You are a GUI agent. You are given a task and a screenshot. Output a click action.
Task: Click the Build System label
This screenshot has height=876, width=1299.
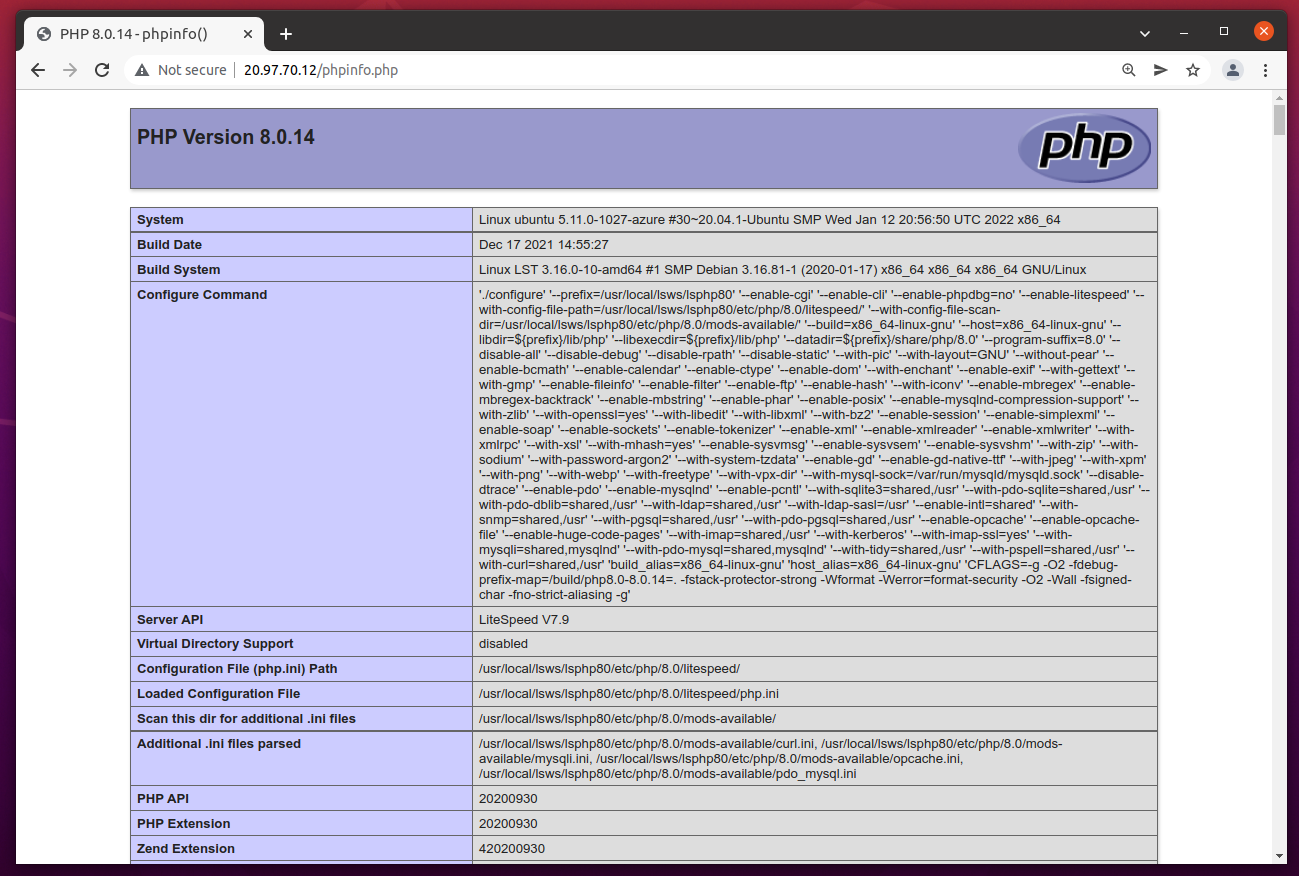tap(178, 270)
